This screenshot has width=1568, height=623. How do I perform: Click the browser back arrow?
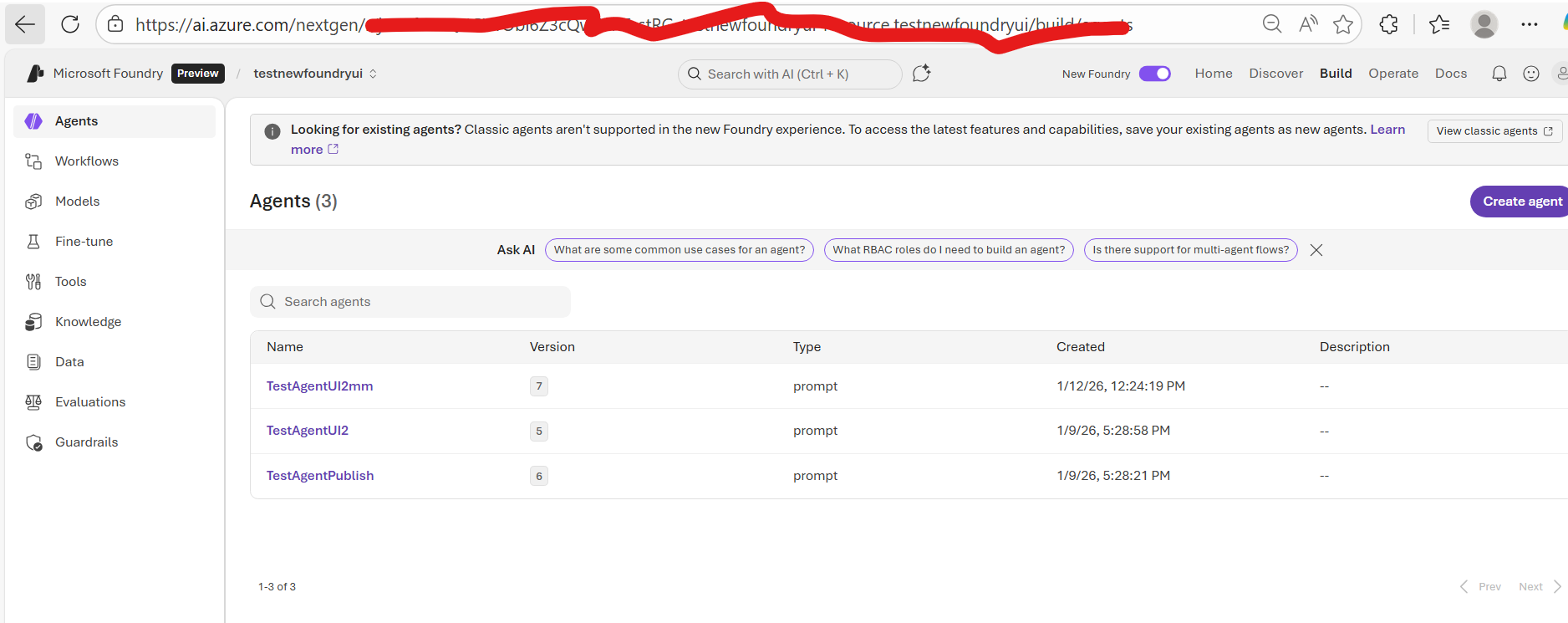(25, 24)
